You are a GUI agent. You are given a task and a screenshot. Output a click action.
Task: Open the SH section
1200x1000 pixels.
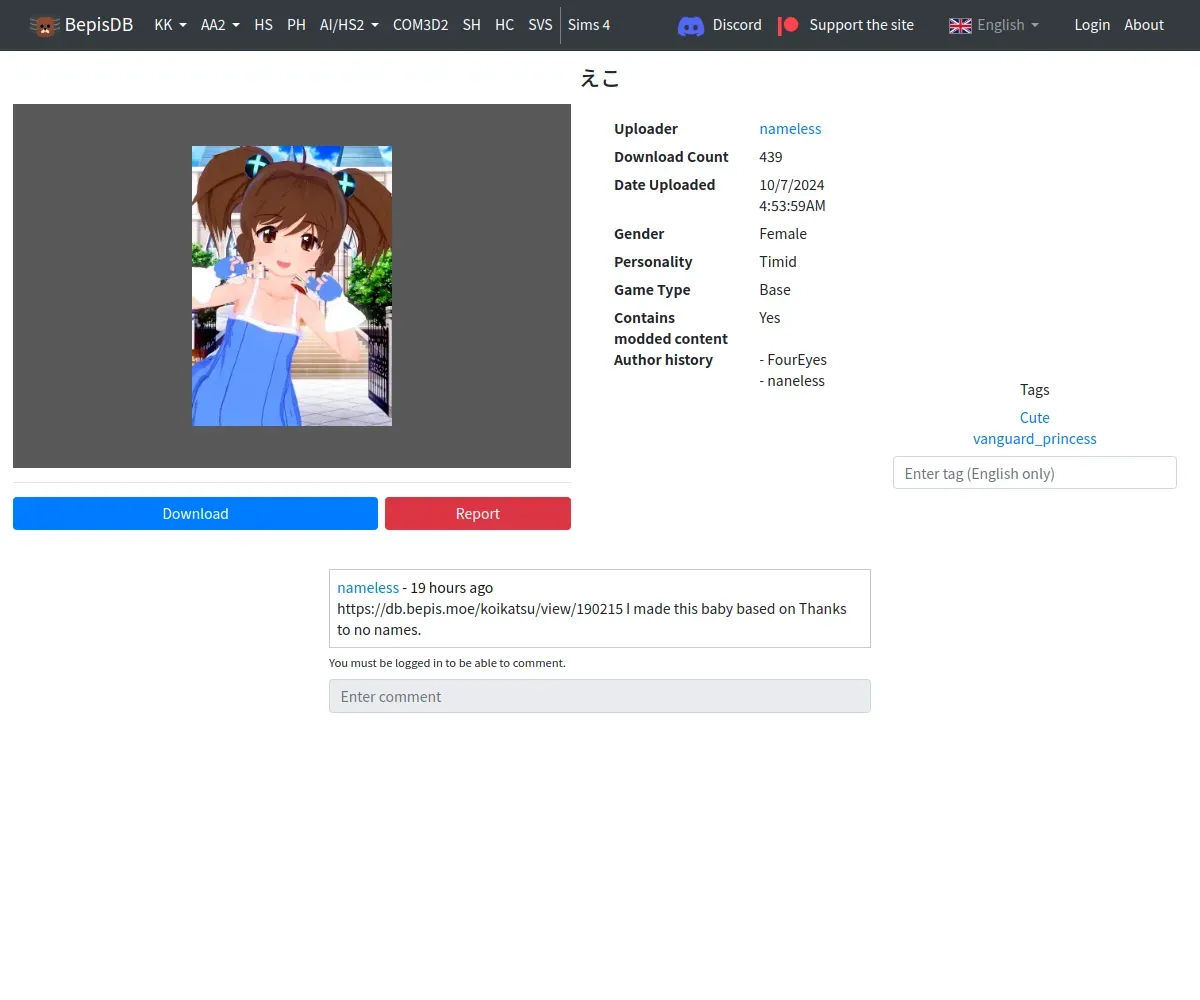tap(471, 25)
